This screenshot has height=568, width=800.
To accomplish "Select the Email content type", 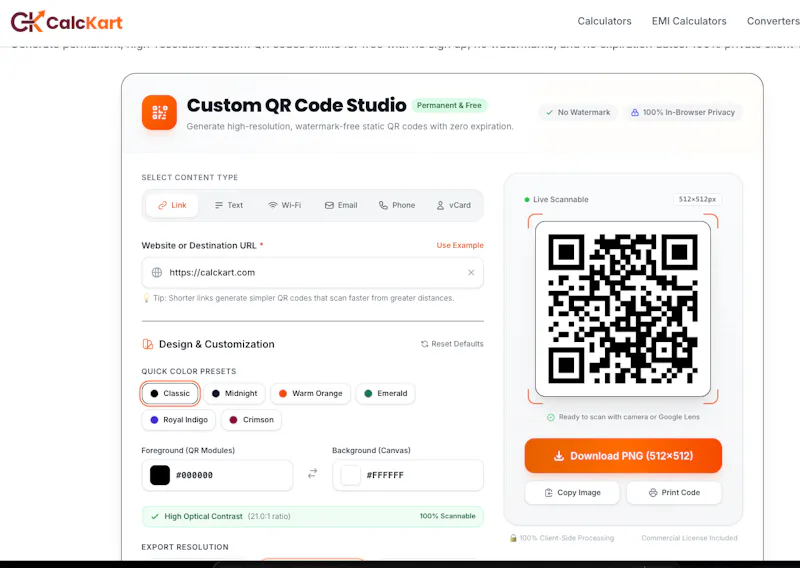I will (x=341, y=205).
